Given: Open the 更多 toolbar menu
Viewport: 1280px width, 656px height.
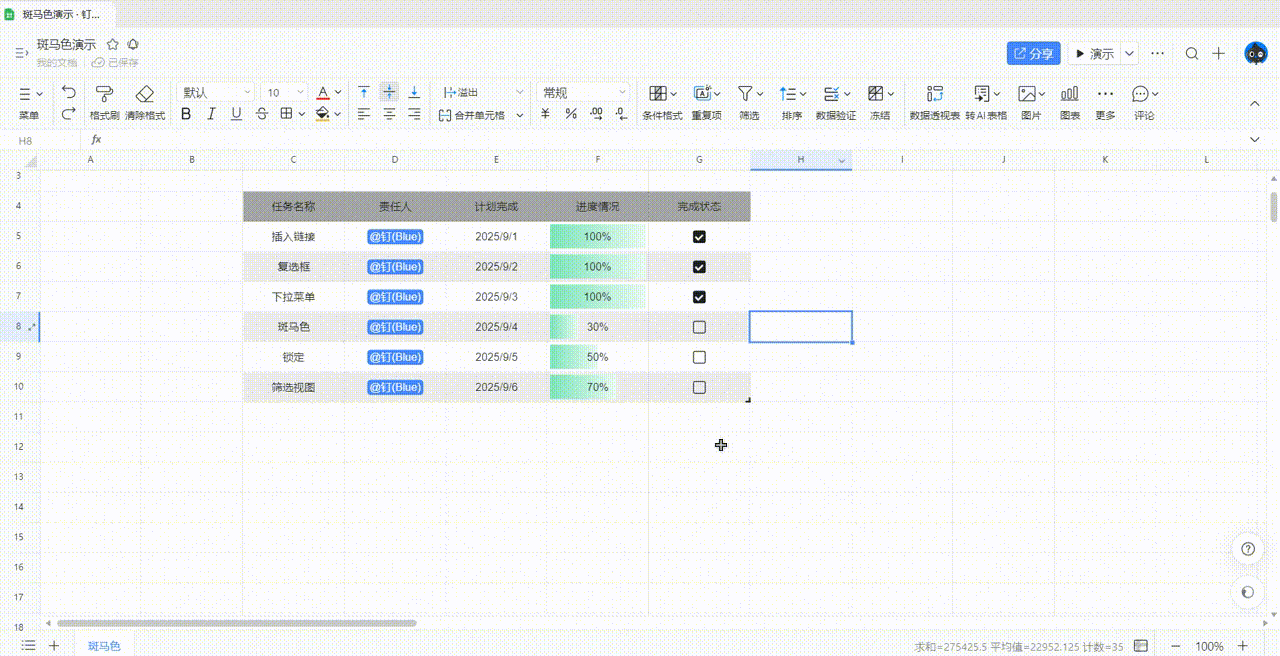Looking at the screenshot, I should 1105,103.
